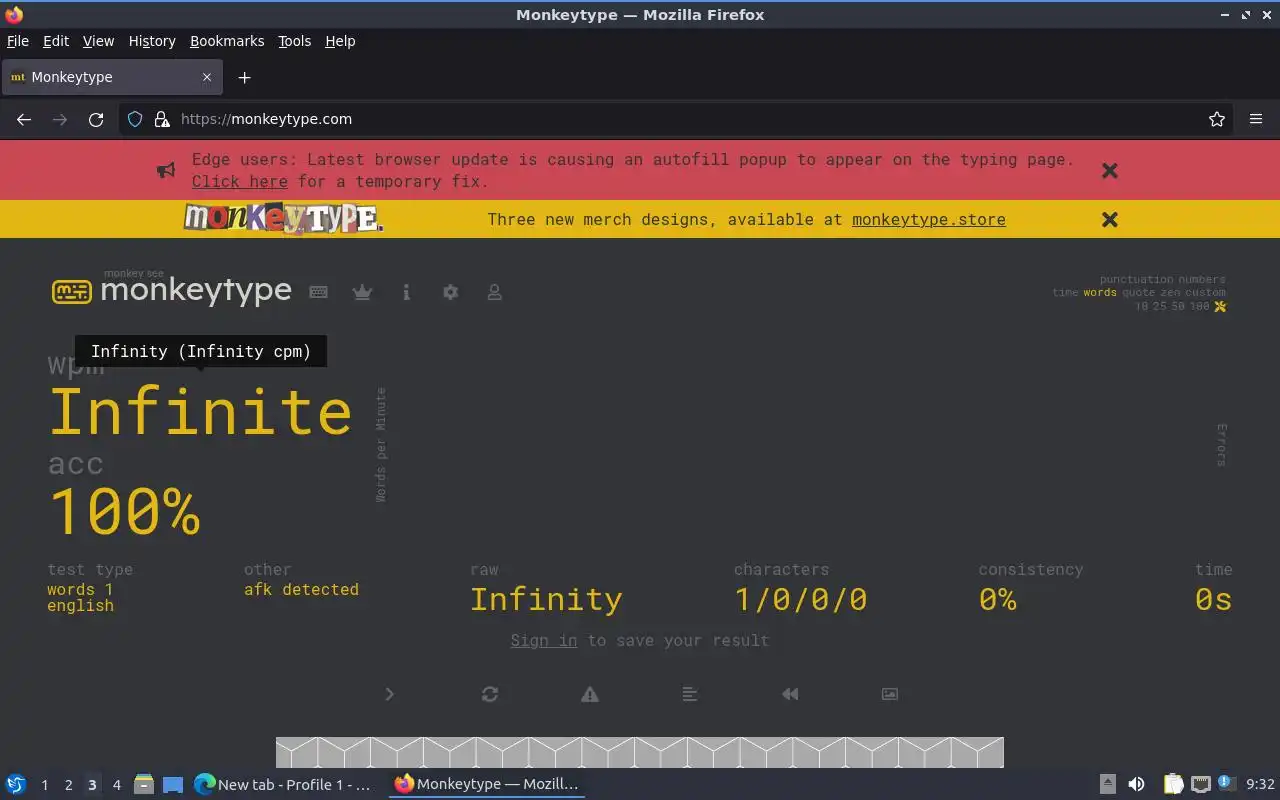Click the Firefox reload button
Image resolution: width=1280 pixels, height=800 pixels.
96,119
